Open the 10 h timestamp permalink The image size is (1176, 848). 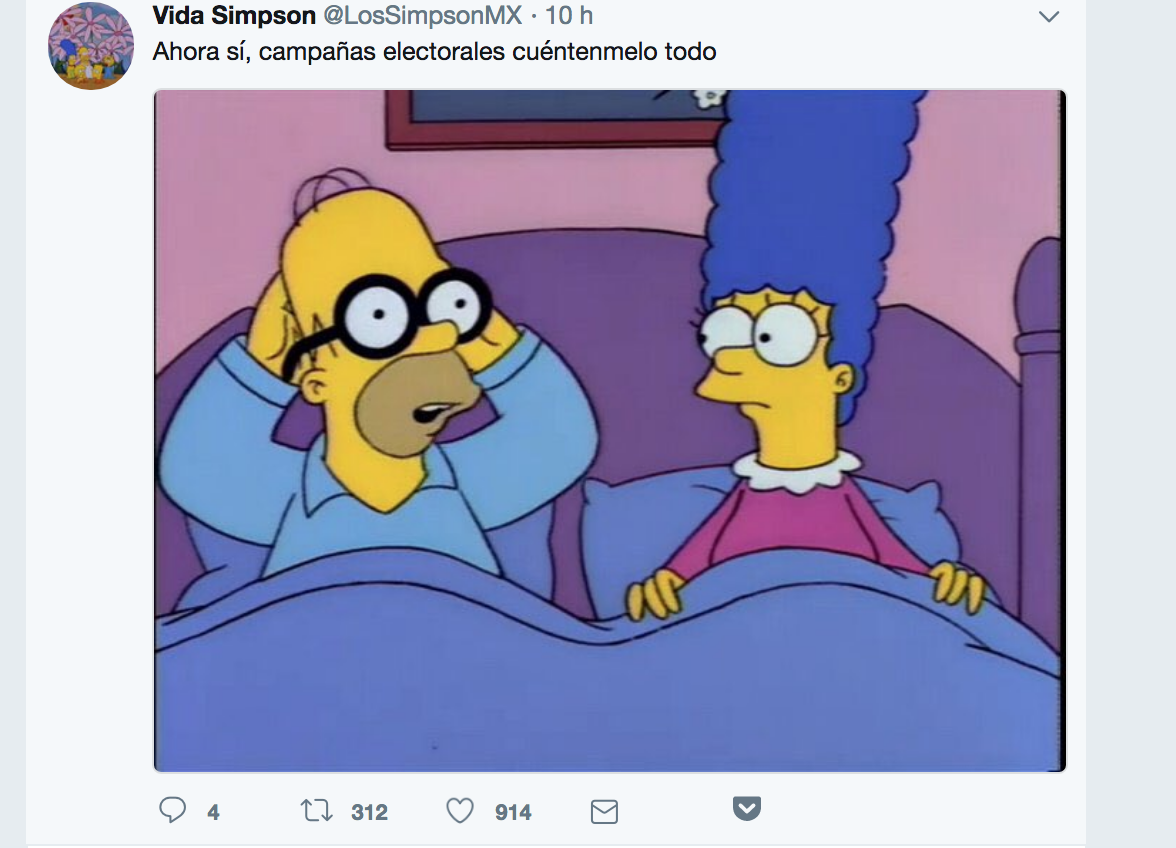(568, 15)
